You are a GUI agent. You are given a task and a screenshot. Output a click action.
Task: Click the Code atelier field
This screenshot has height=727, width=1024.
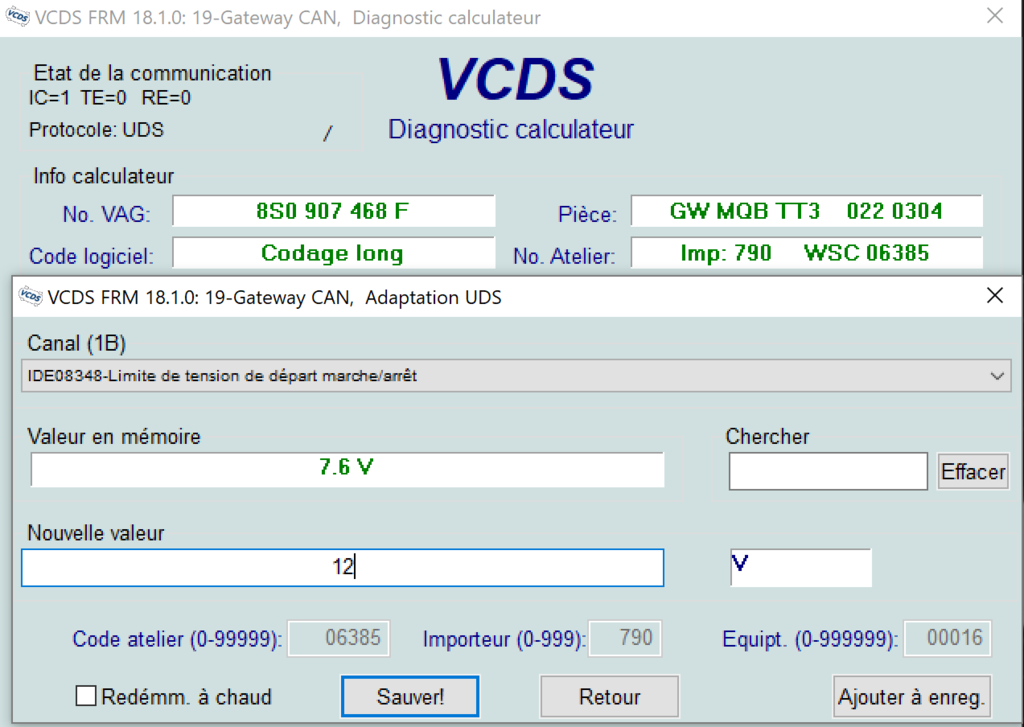[338, 638]
